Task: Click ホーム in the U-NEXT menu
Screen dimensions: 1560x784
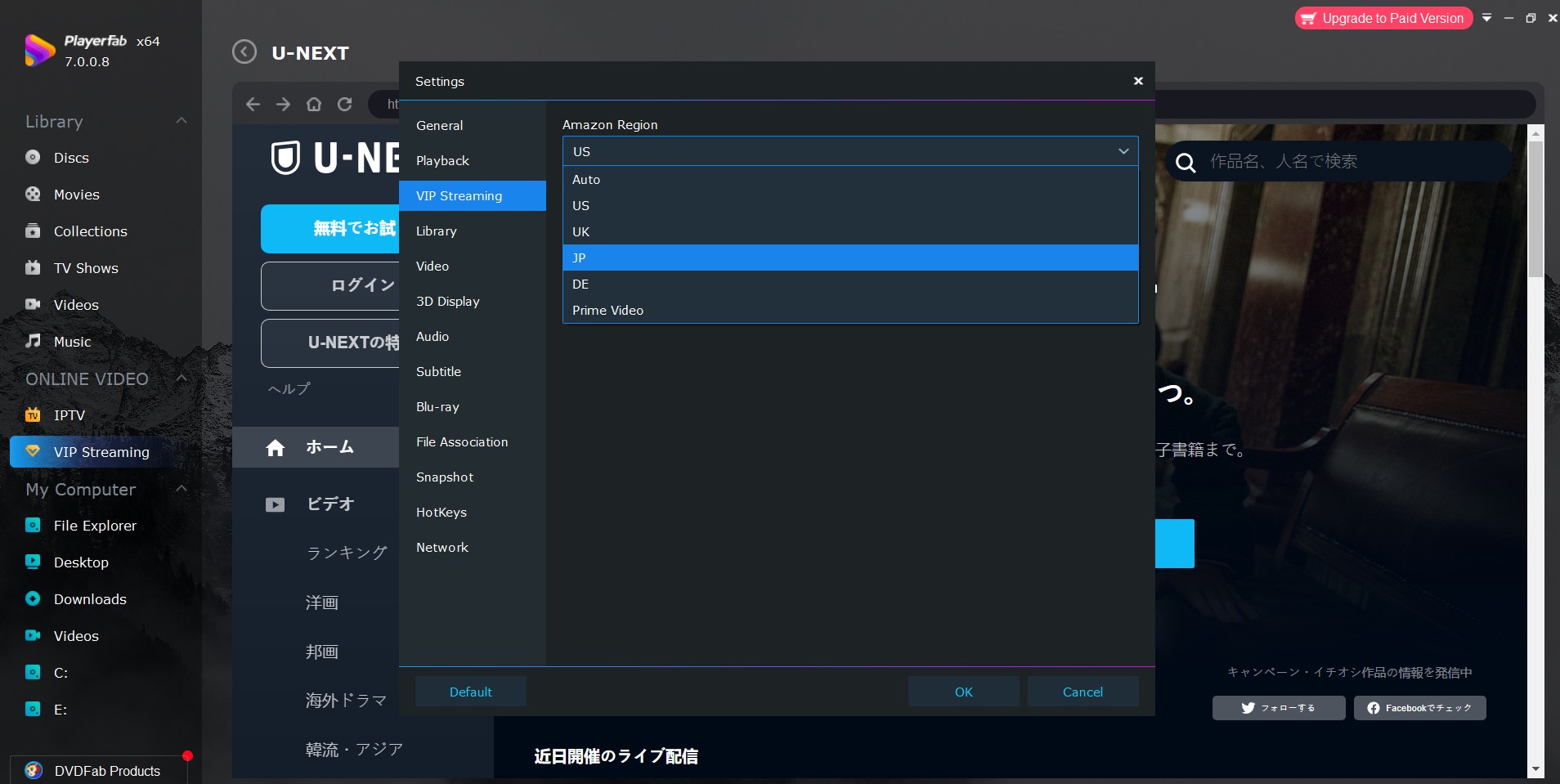Action: click(329, 447)
